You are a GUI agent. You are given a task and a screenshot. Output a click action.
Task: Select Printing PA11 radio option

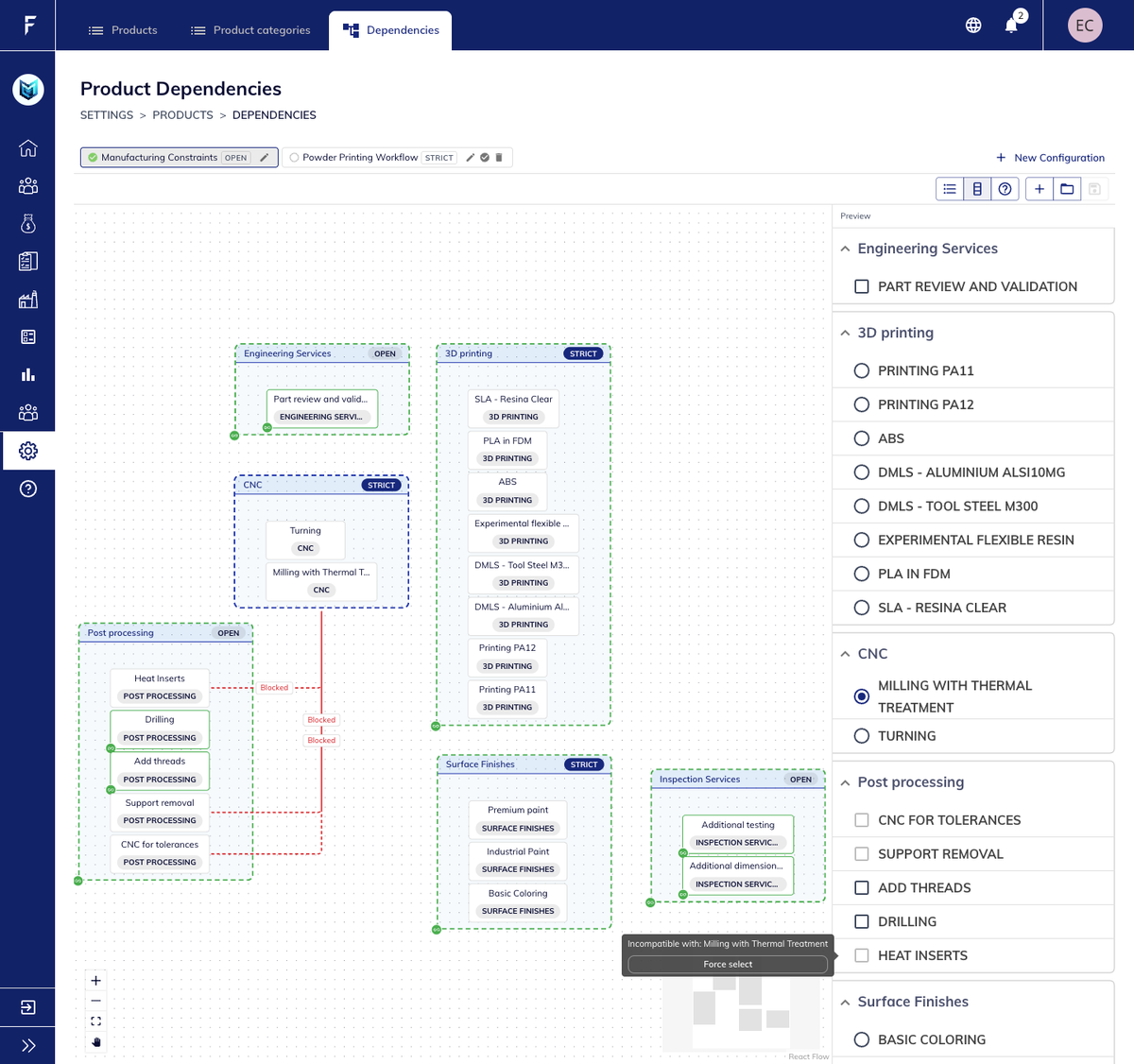tap(862, 370)
